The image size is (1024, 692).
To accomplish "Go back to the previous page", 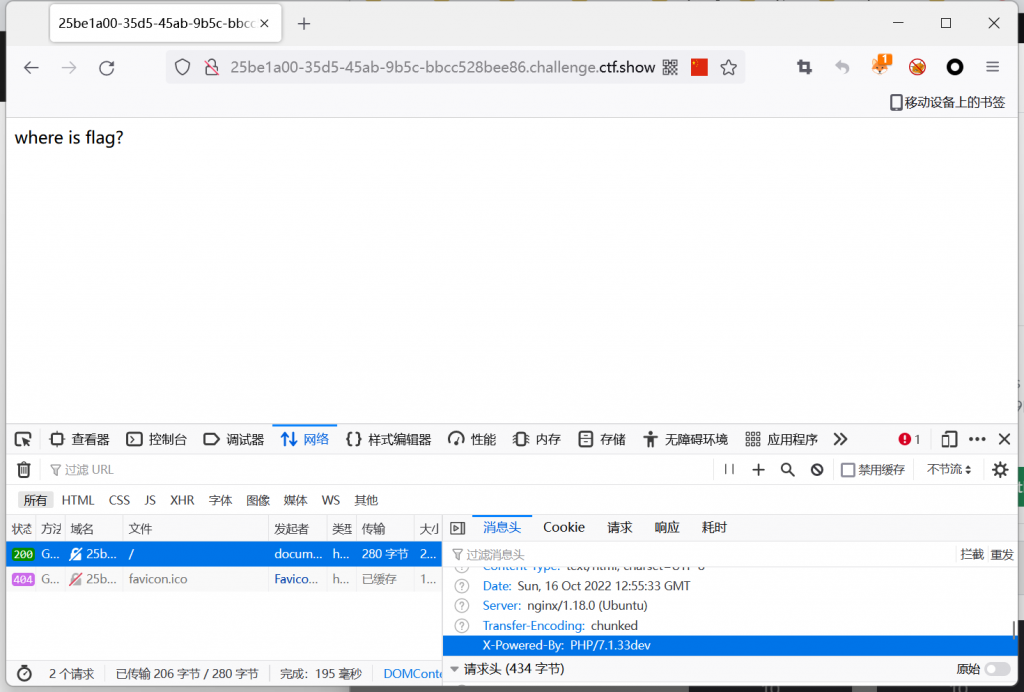I will tap(31, 67).
